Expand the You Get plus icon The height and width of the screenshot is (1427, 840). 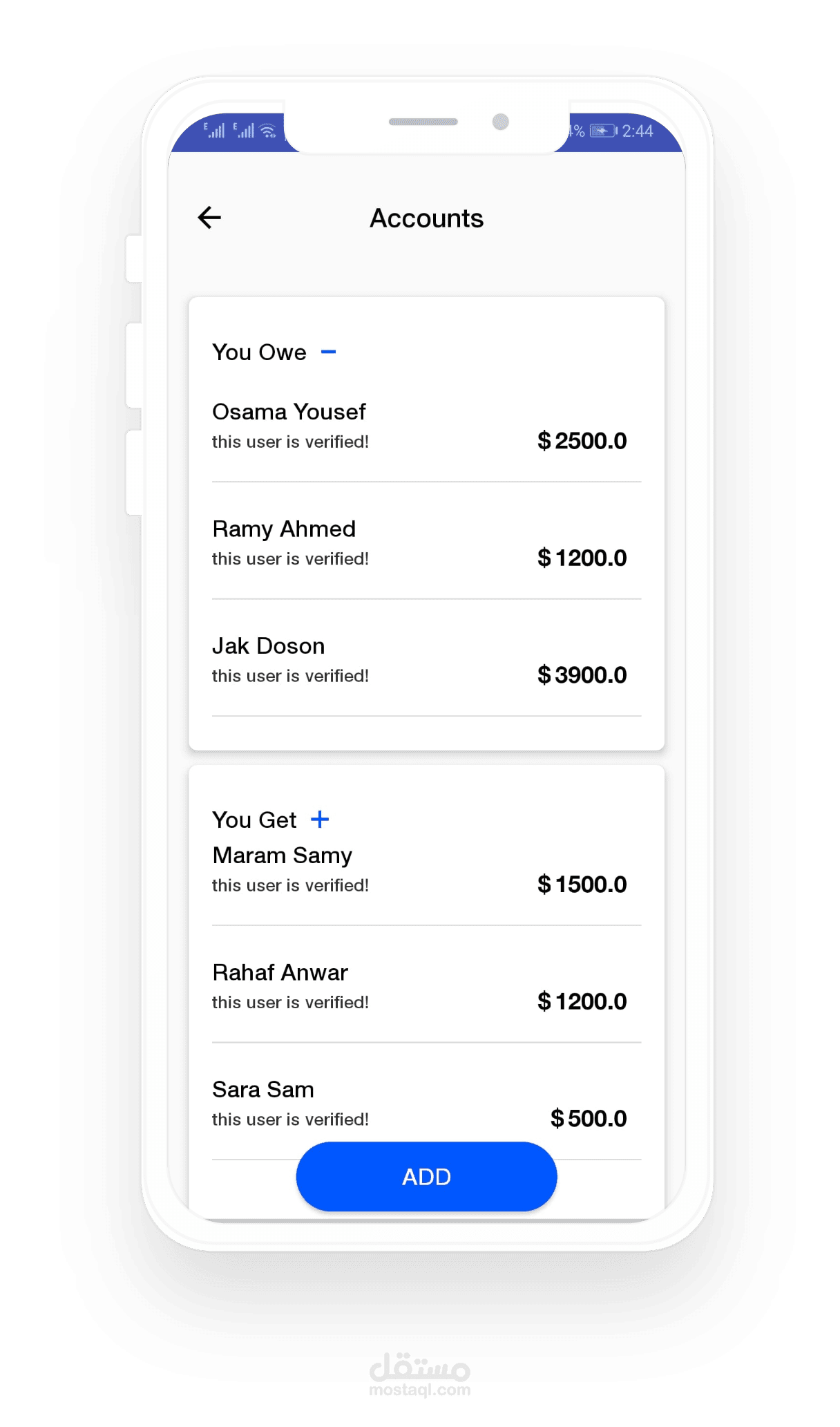coord(320,820)
